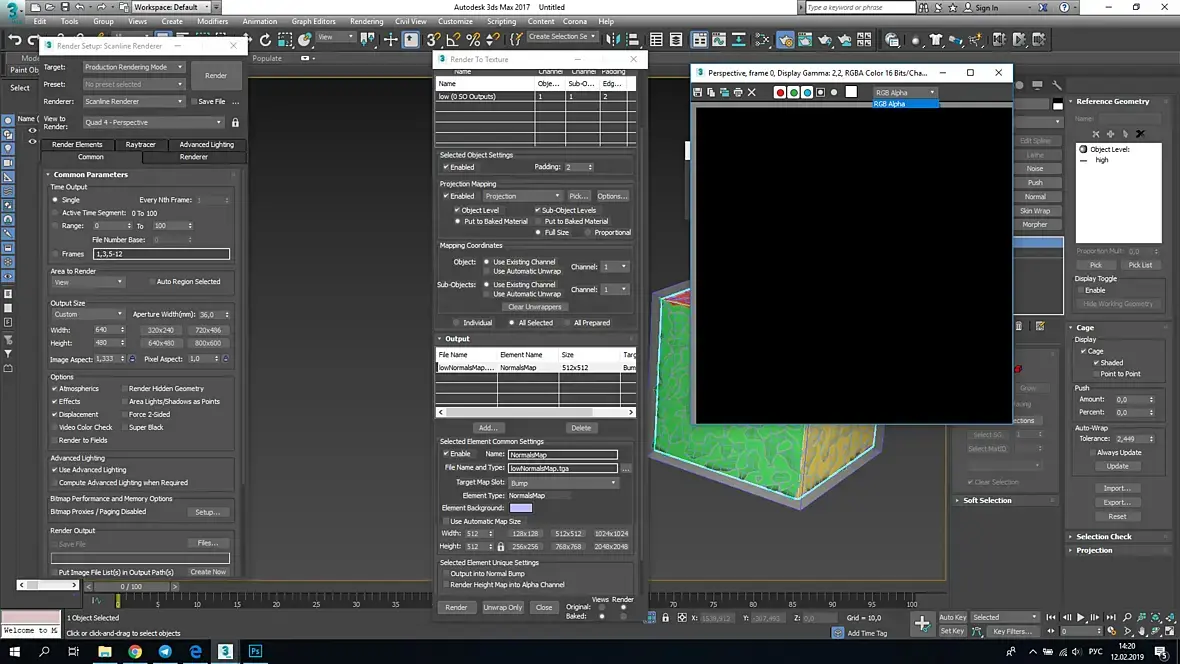Click Element Background color swatch
Viewport: 1180px width, 664px height.
(x=521, y=508)
